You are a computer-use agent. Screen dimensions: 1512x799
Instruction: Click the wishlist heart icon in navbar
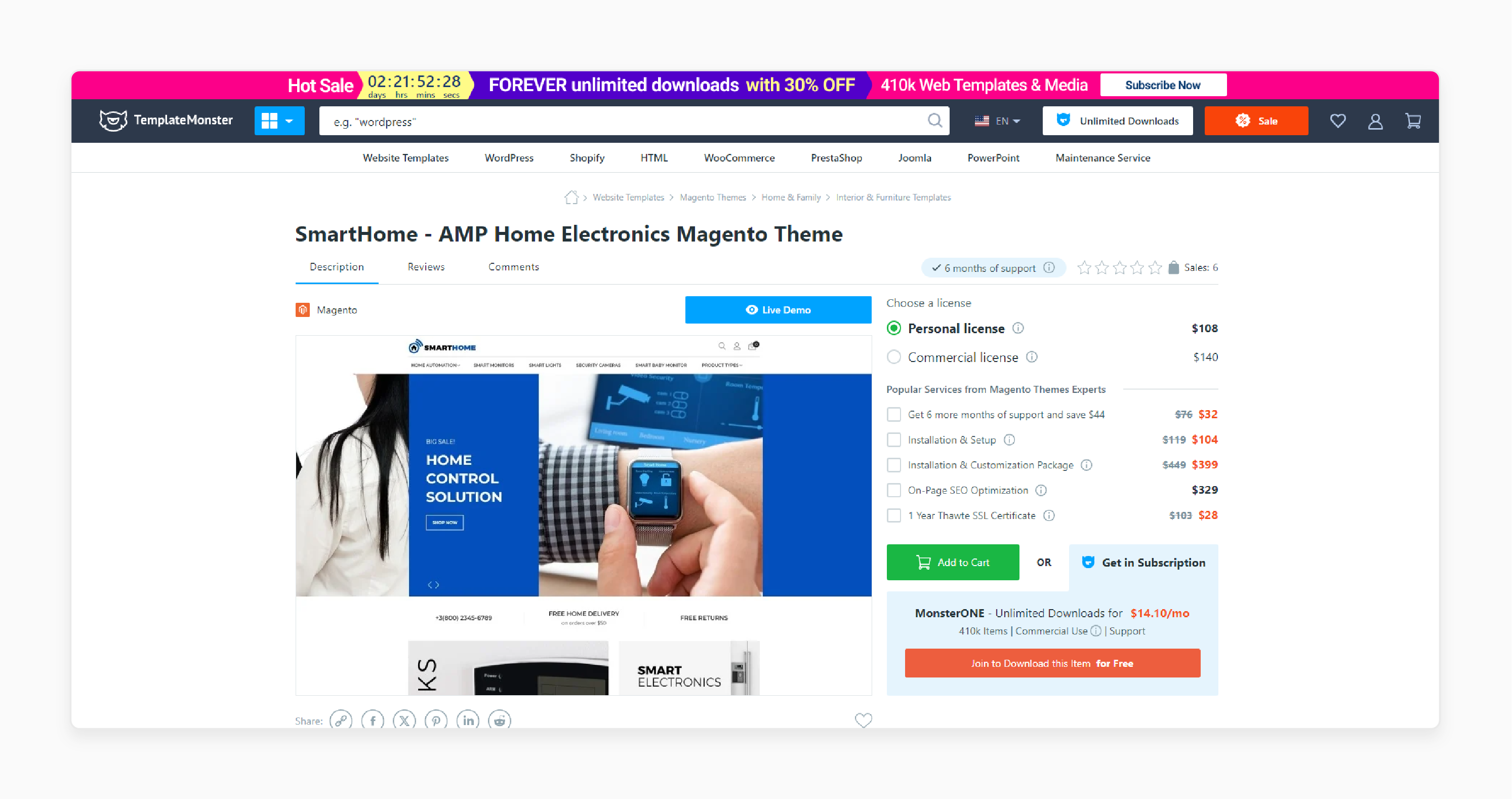(1337, 121)
